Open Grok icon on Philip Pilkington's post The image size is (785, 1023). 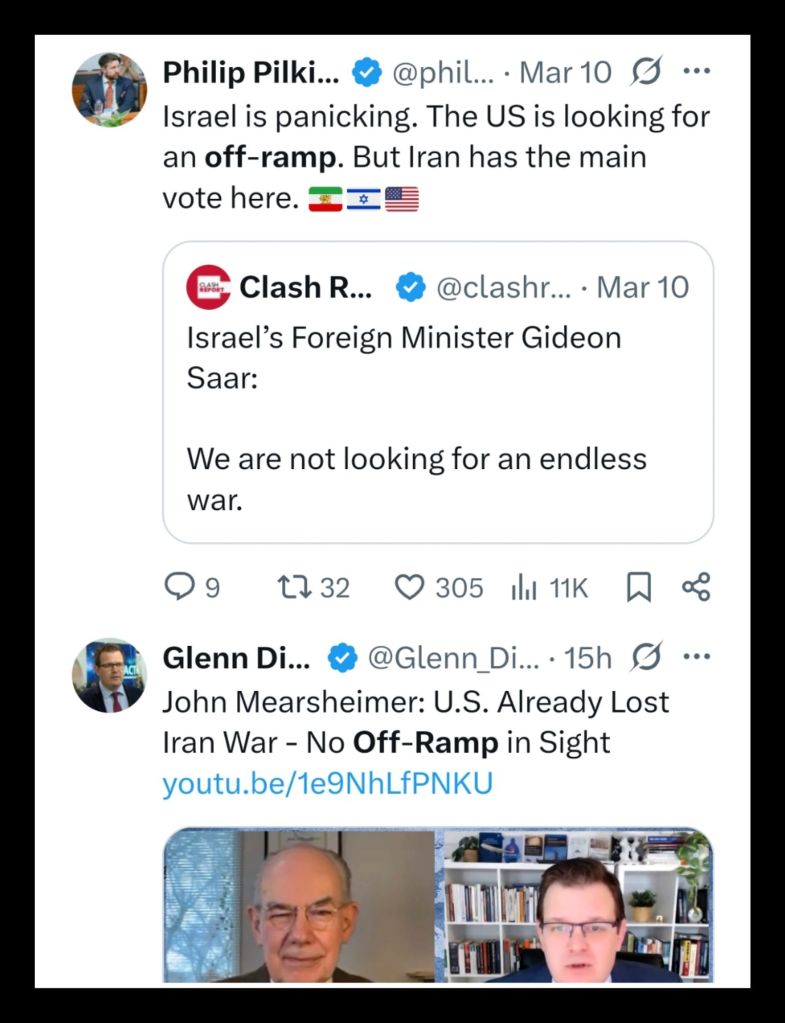pos(647,72)
